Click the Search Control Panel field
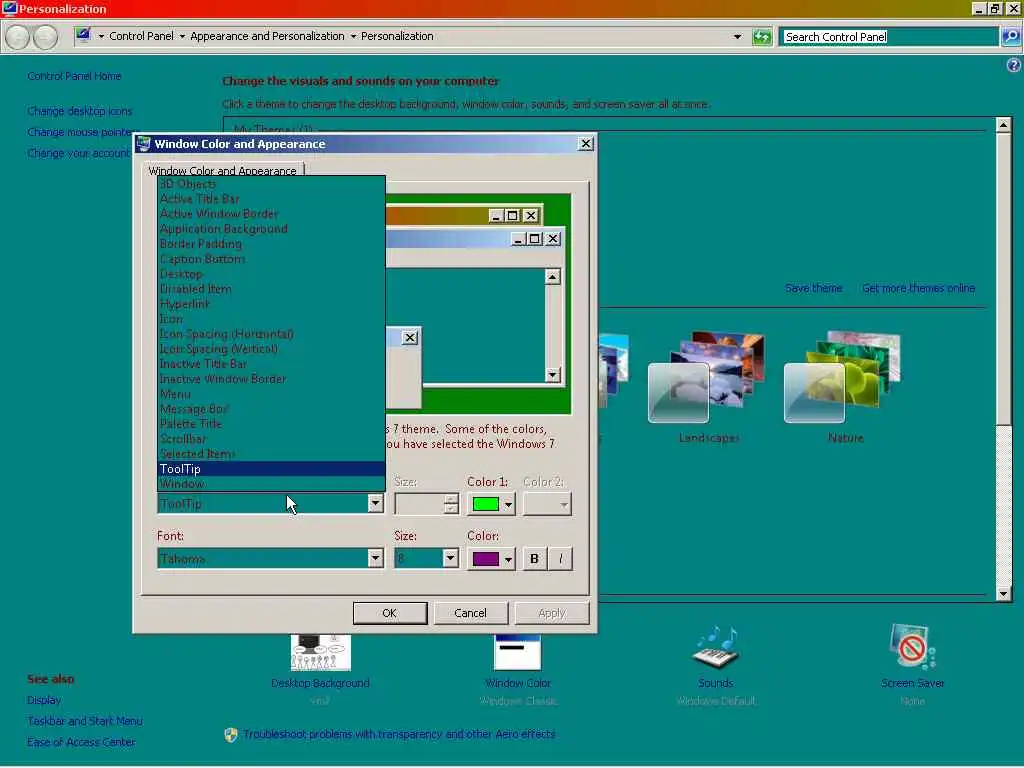The image size is (1024, 768). coord(889,37)
